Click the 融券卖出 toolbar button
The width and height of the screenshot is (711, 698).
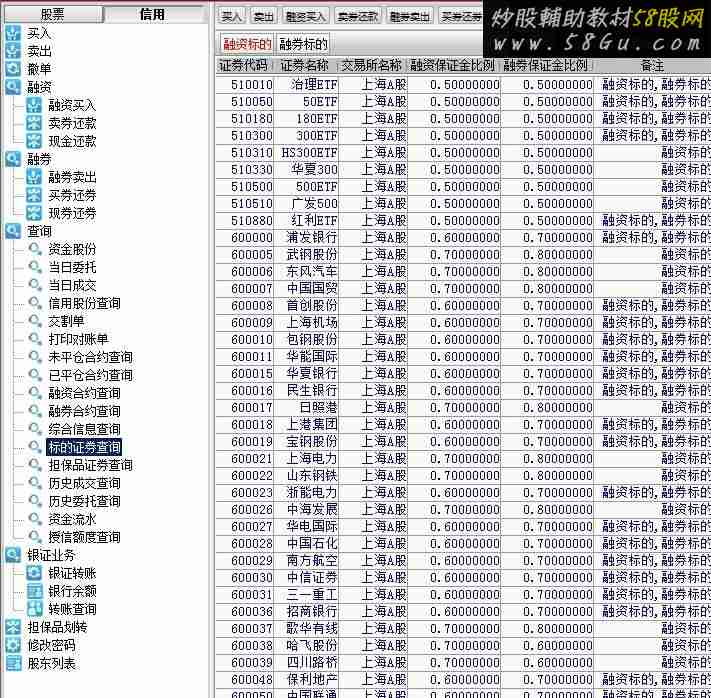410,17
